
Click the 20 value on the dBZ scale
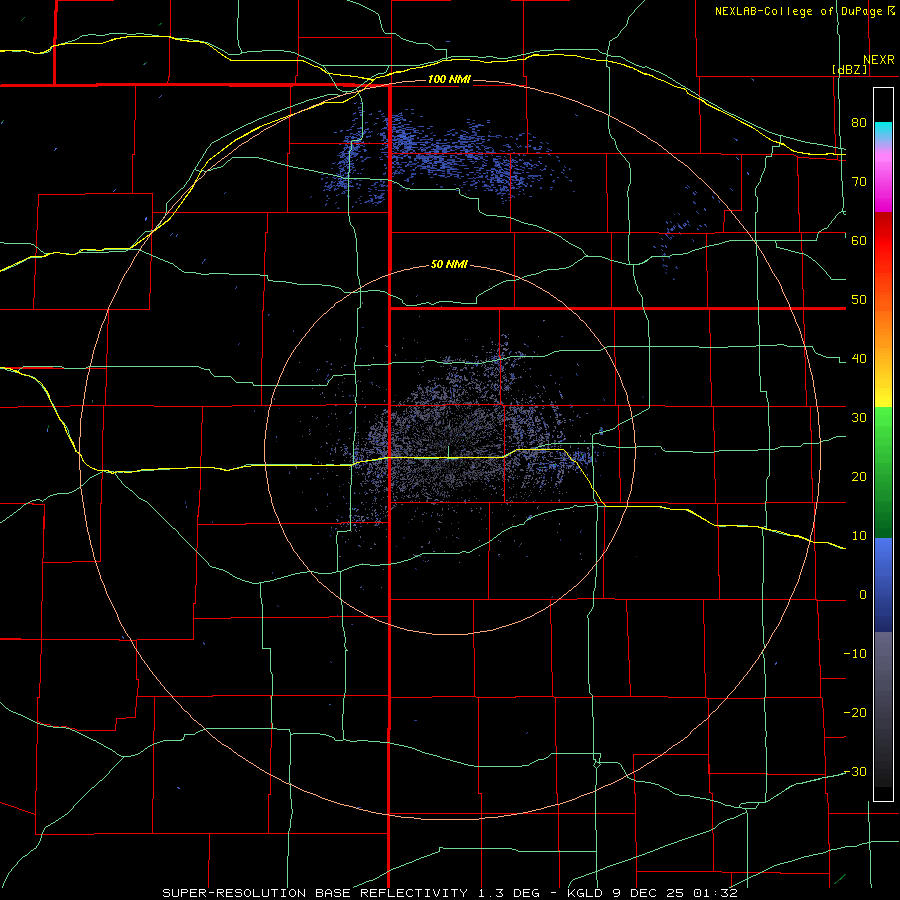tap(859, 477)
